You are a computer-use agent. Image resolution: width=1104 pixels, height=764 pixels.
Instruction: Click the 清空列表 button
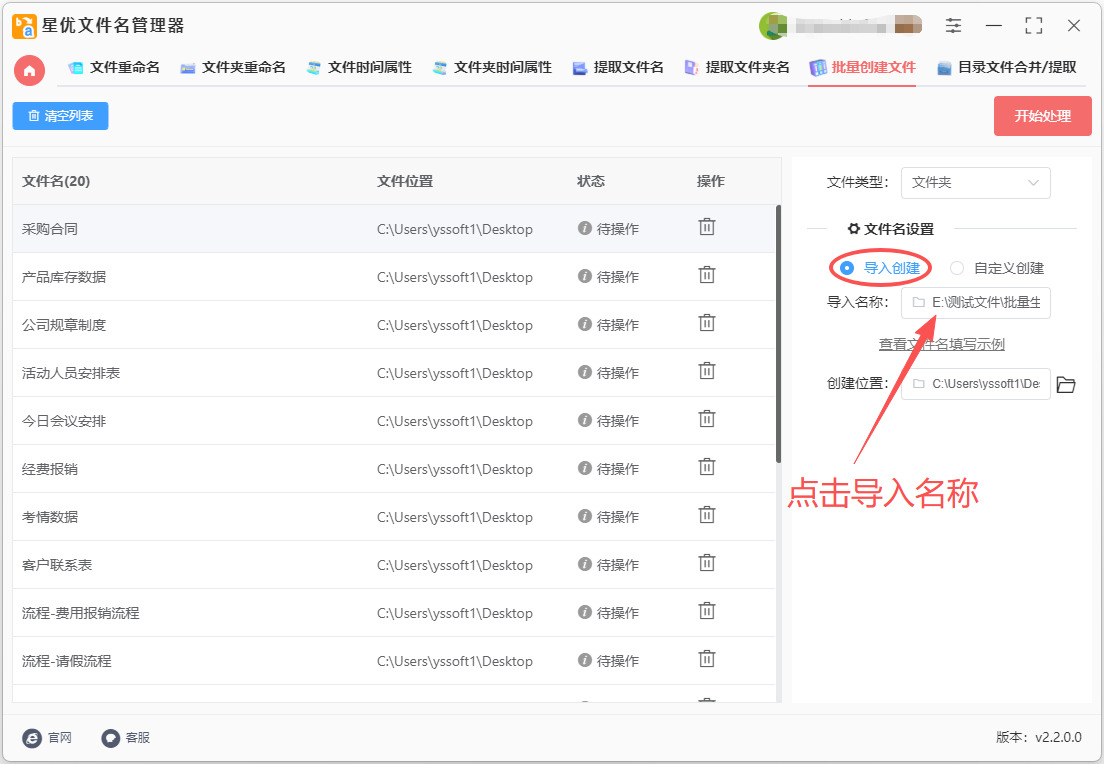pyautogui.click(x=61, y=116)
